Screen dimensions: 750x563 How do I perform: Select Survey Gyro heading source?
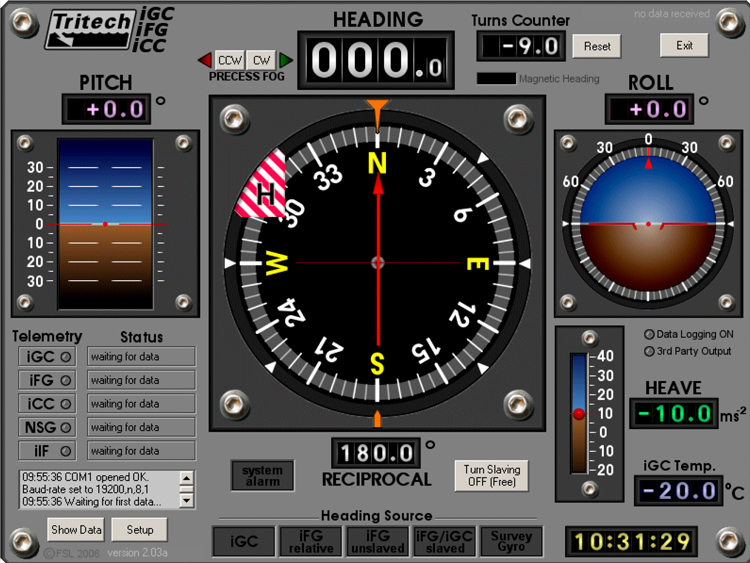[x=512, y=542]
